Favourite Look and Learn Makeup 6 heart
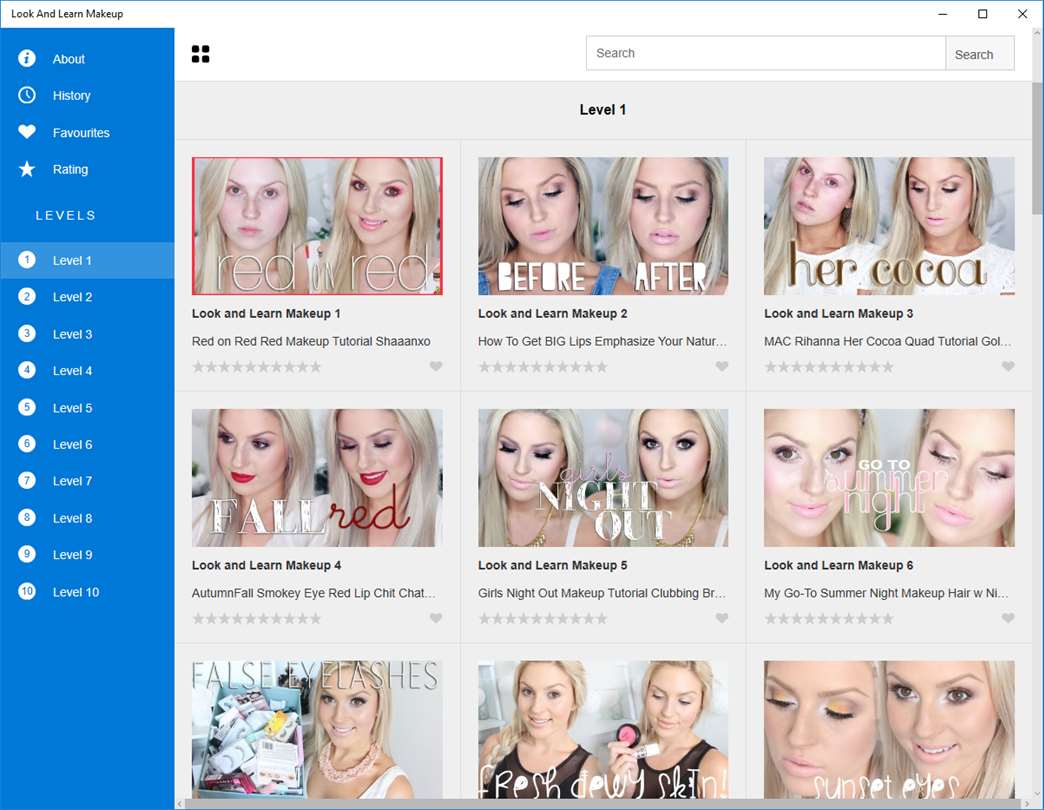1044x810 pixels. click(x=1008, y=618)
